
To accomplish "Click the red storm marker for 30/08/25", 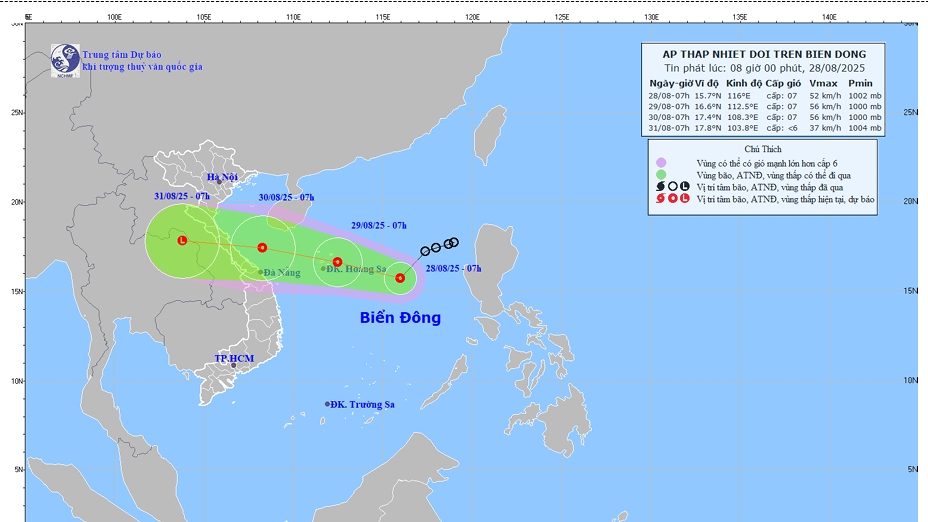I will [262, 247].
